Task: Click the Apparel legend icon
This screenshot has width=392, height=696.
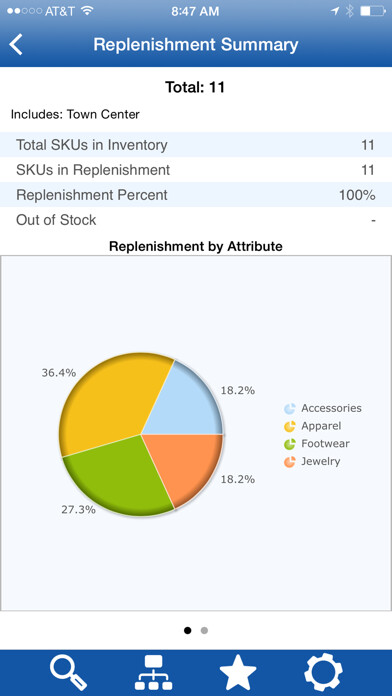Action: tap(290, 426)
